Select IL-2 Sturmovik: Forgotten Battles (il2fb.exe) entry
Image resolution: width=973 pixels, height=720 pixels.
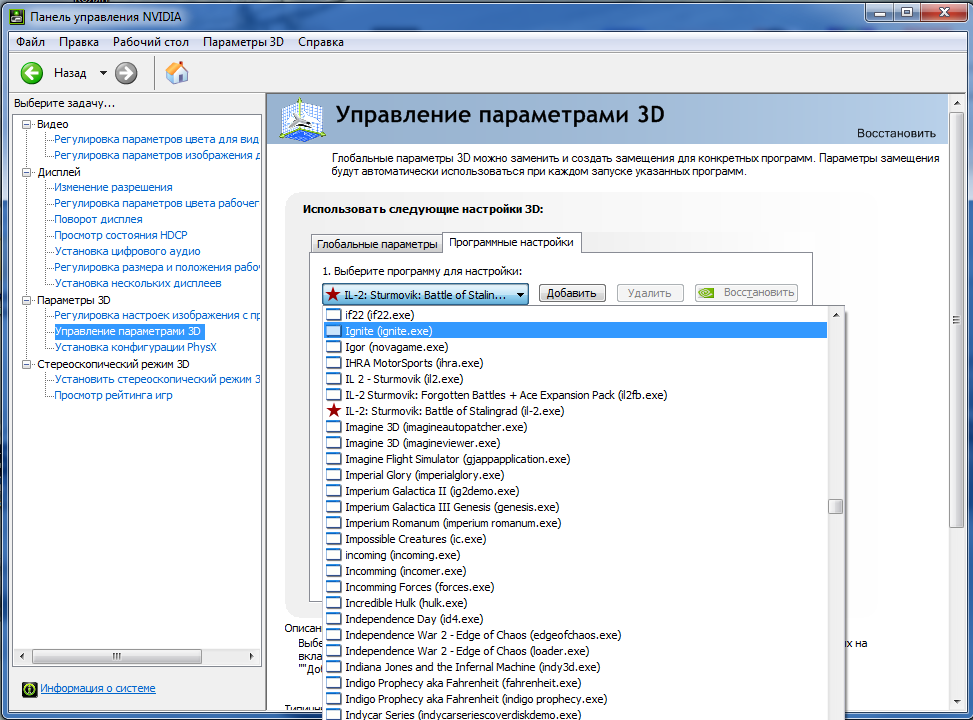575,395
